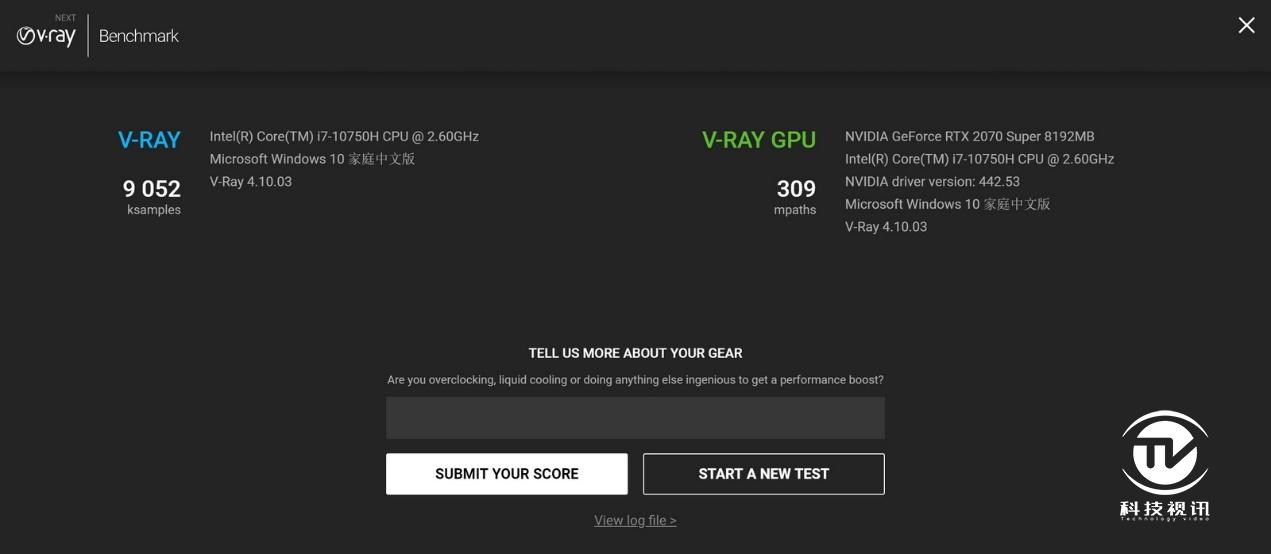This screenshot has width=1271, height=554.
Task: Click the i7-10750H CPU line under V-RAY
Action: click(x=344, y=136)
